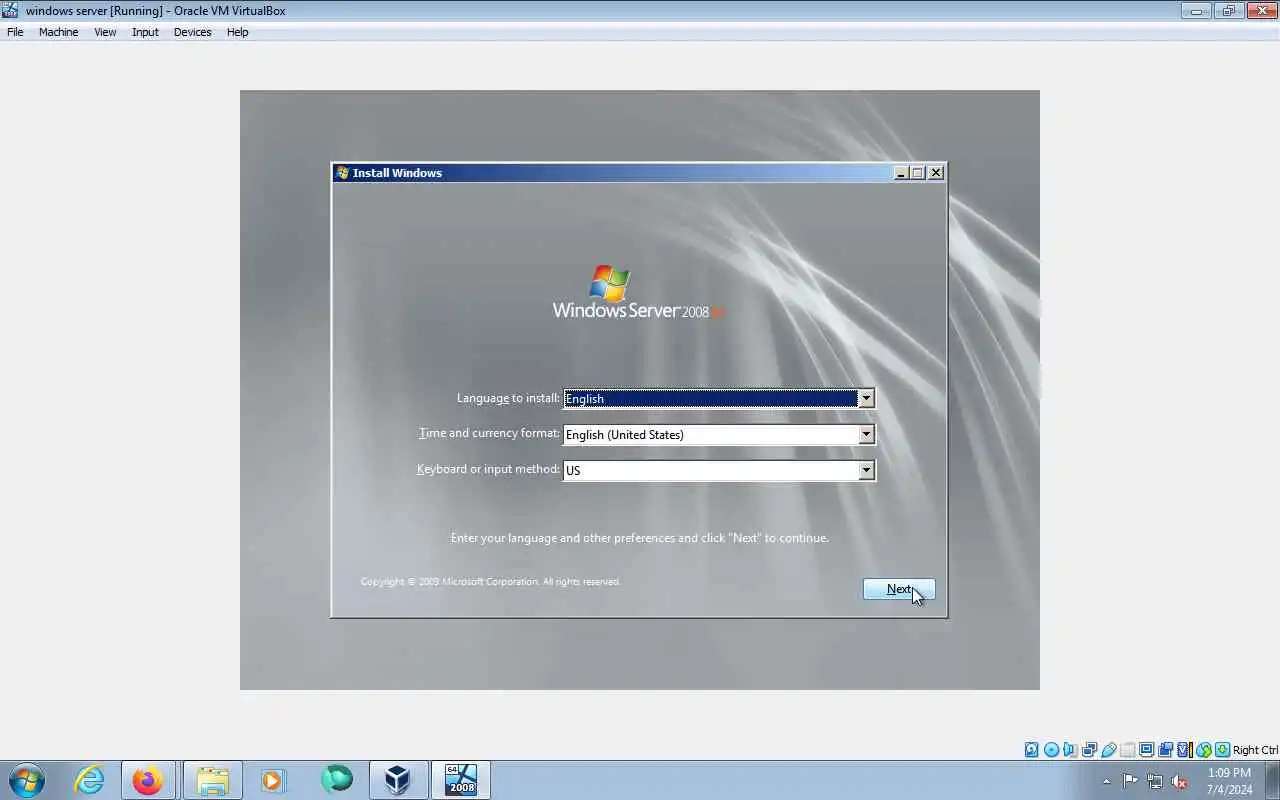The width and height of the screenshot is (1280, 800).
Task: Open Firefox from the taskbar
Action: pos(148,780)
